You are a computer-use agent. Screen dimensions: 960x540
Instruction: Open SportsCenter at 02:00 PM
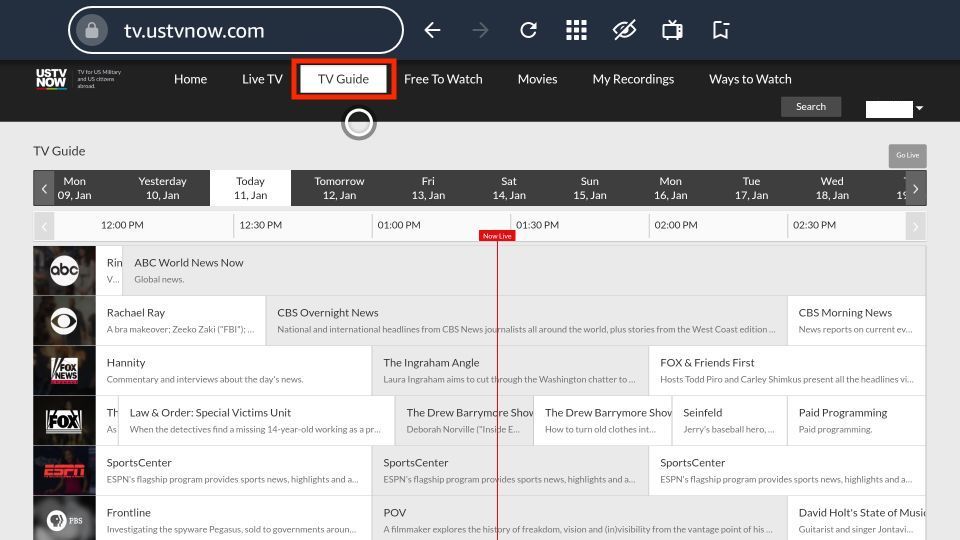click(x=787, y=471)
